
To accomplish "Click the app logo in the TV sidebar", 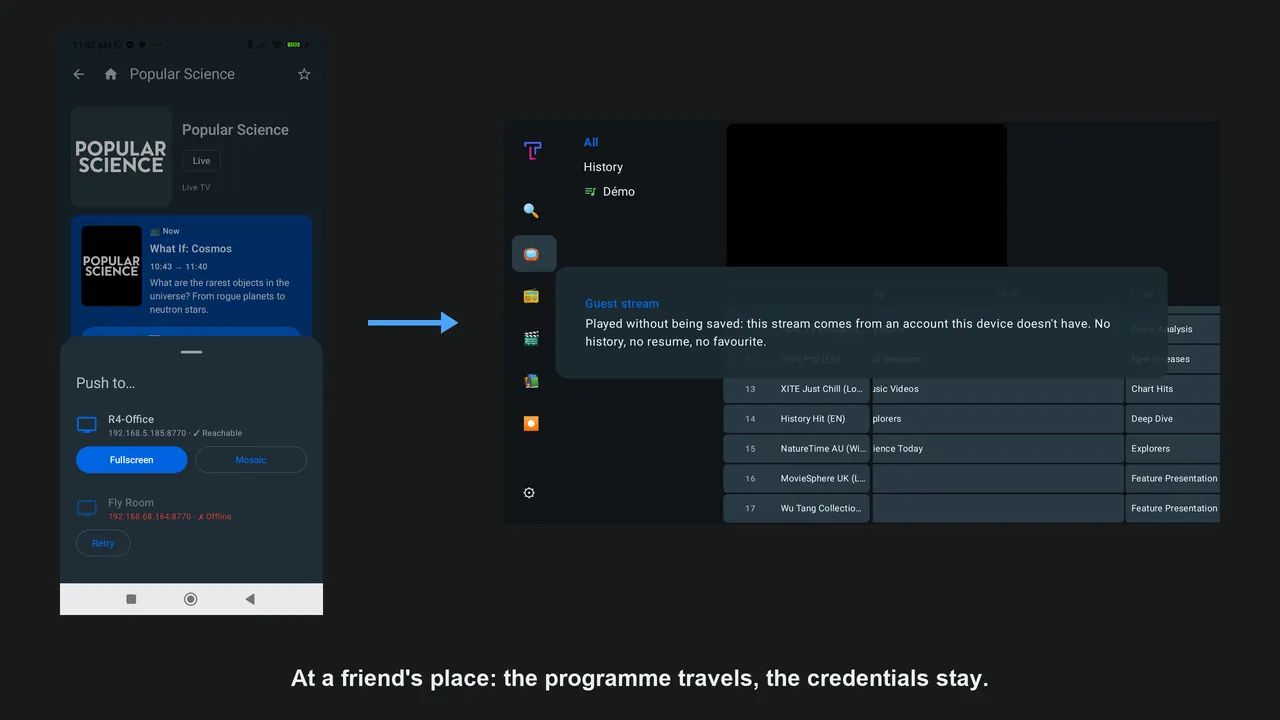I will tap(533, 151).
